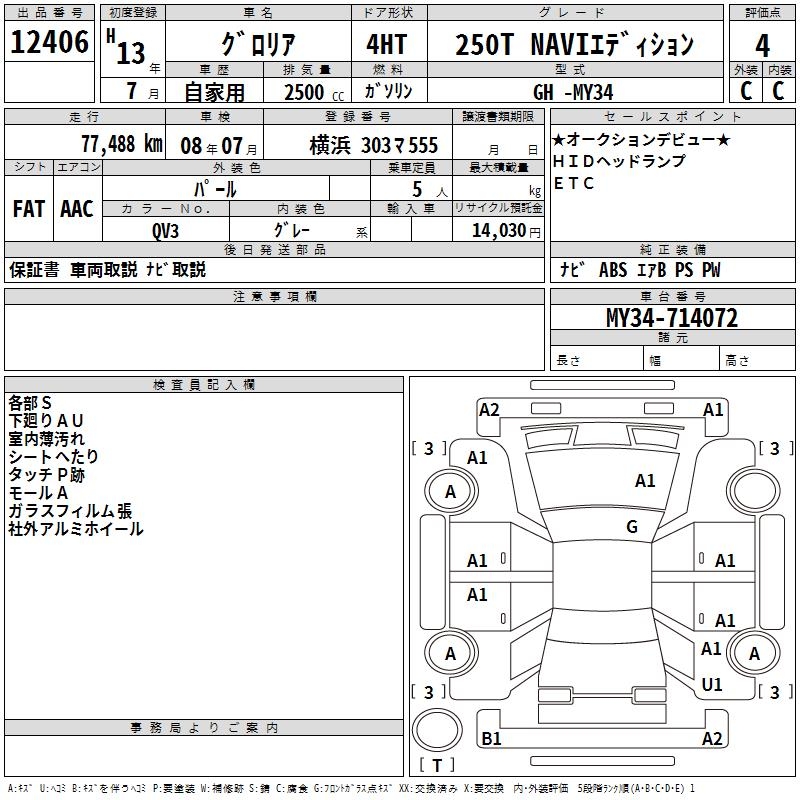Click chassis number MY34-714072
800x800 pixels.
click(x=671, y=318)
